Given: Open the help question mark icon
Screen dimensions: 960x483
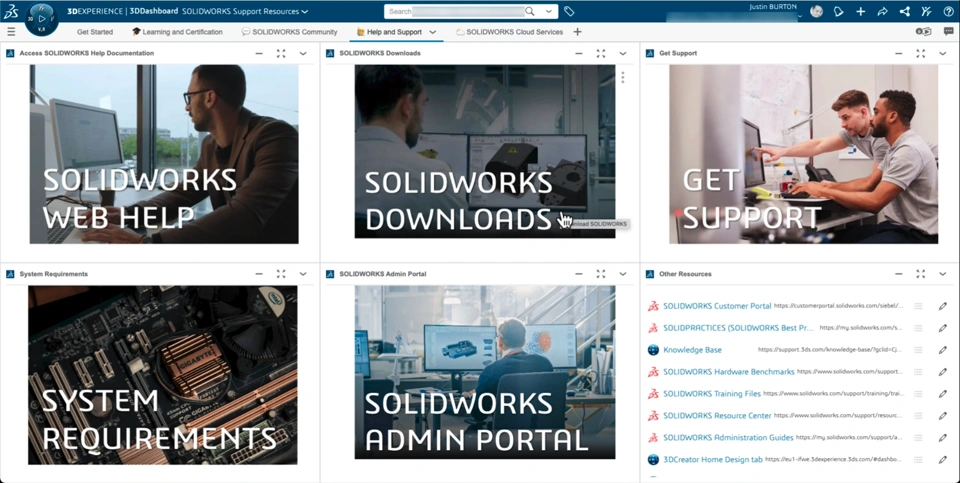Looking at the screenshot, I should coord(948,11).
